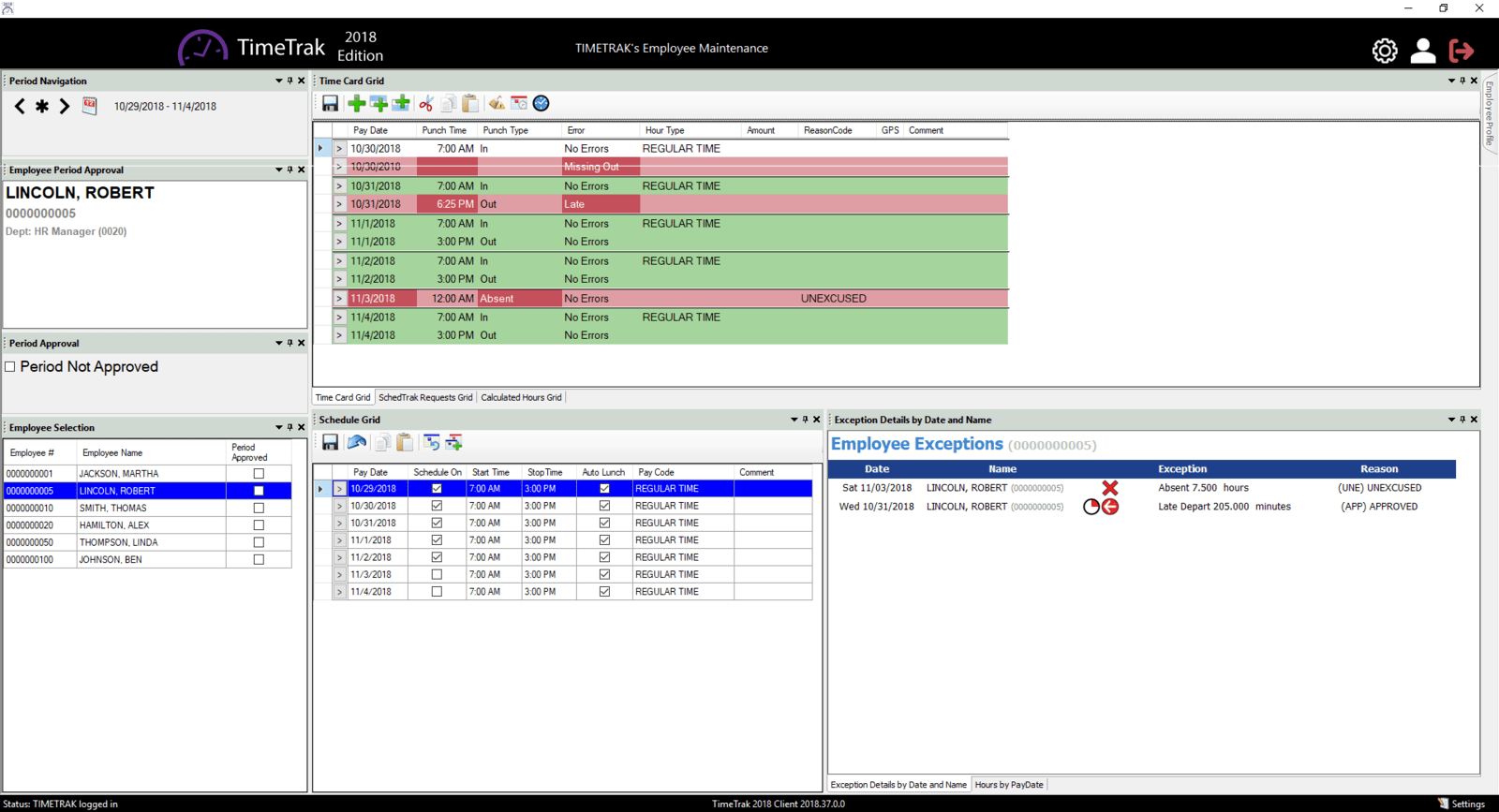The width and height of the screenshot is (1499, 812).
Task: Expand the 10/30/2018 7:00 AM punch row
Action: 339,149
